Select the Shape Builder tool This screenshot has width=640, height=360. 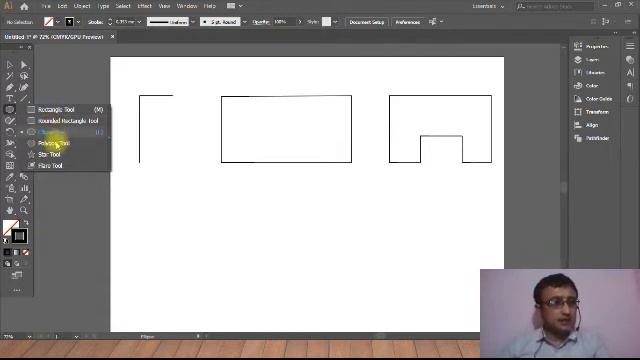tap(10, 154)
